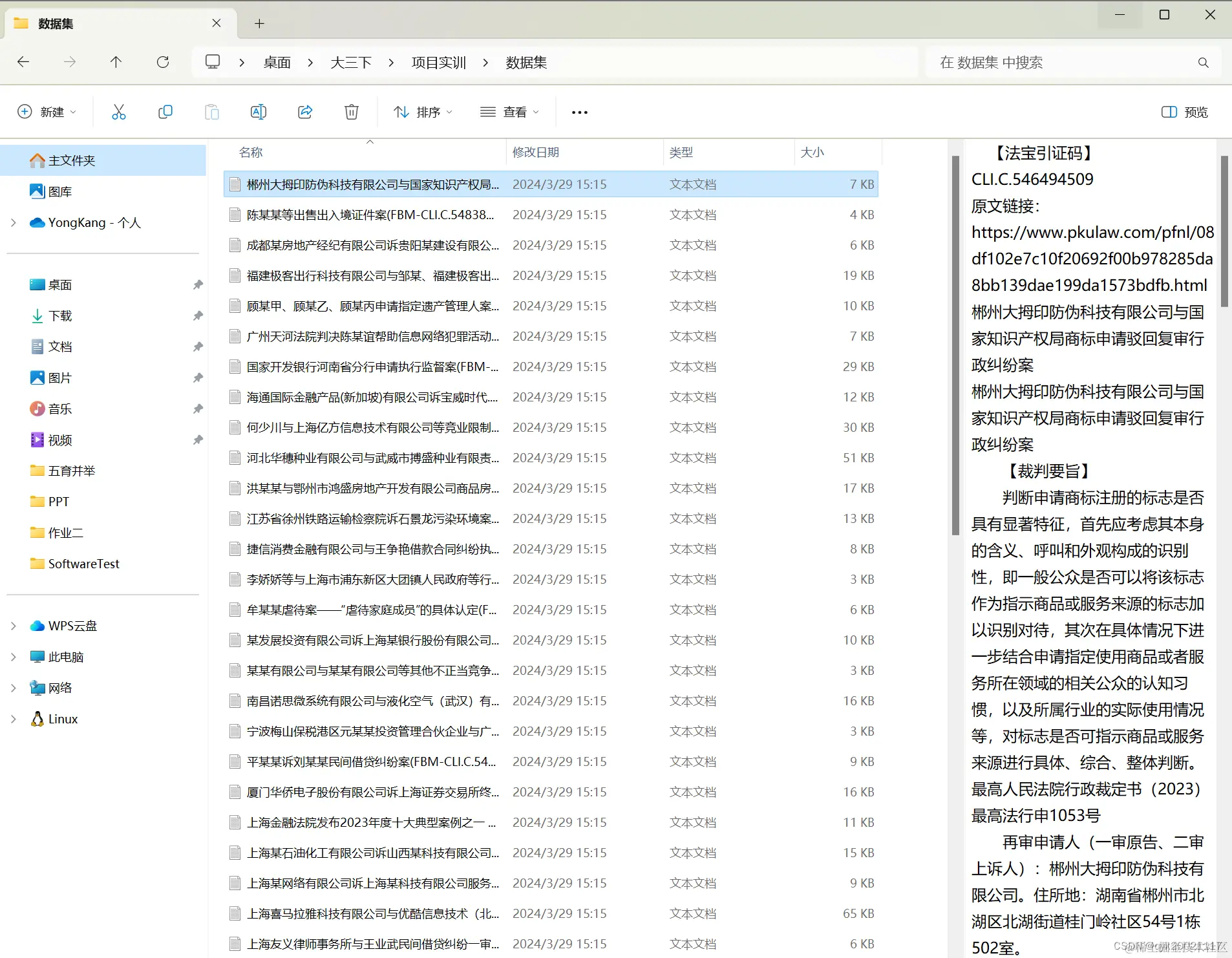Select file 陈某某等出售出入境证件案
The image size is (1232, 958).
tap(551, 215)
